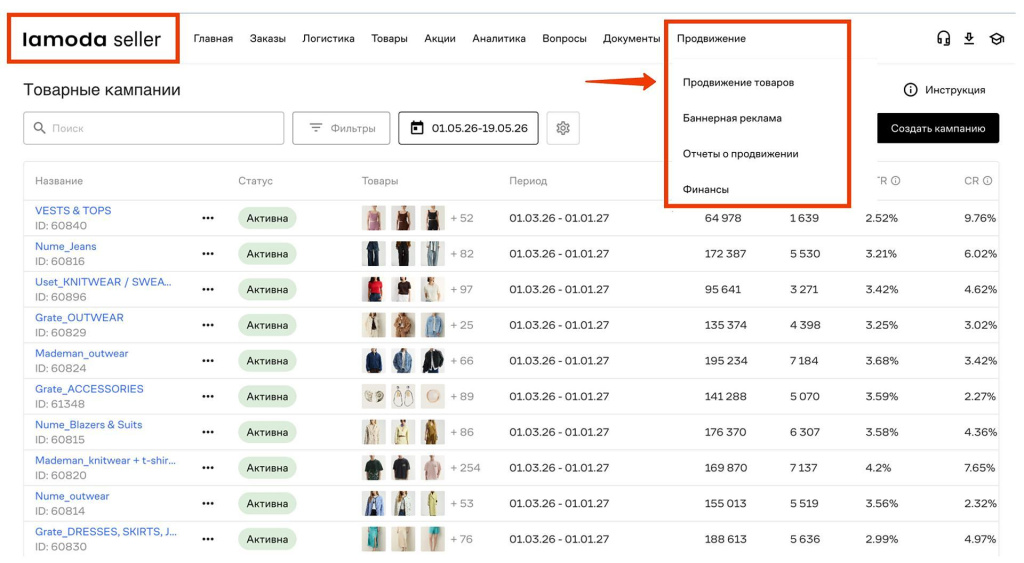Open the Вопросы menu item
Screen dimensions: 1024x563
pyautogui.click(x=564, y=39)
